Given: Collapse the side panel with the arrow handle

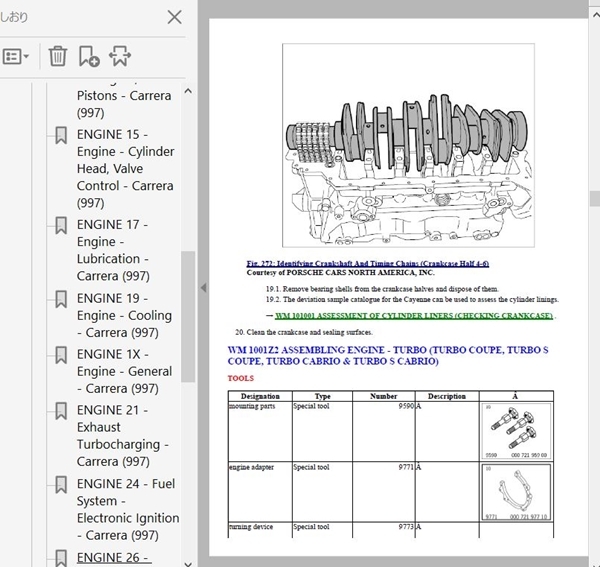Looking at the screenshot, I should pos(204,288).
